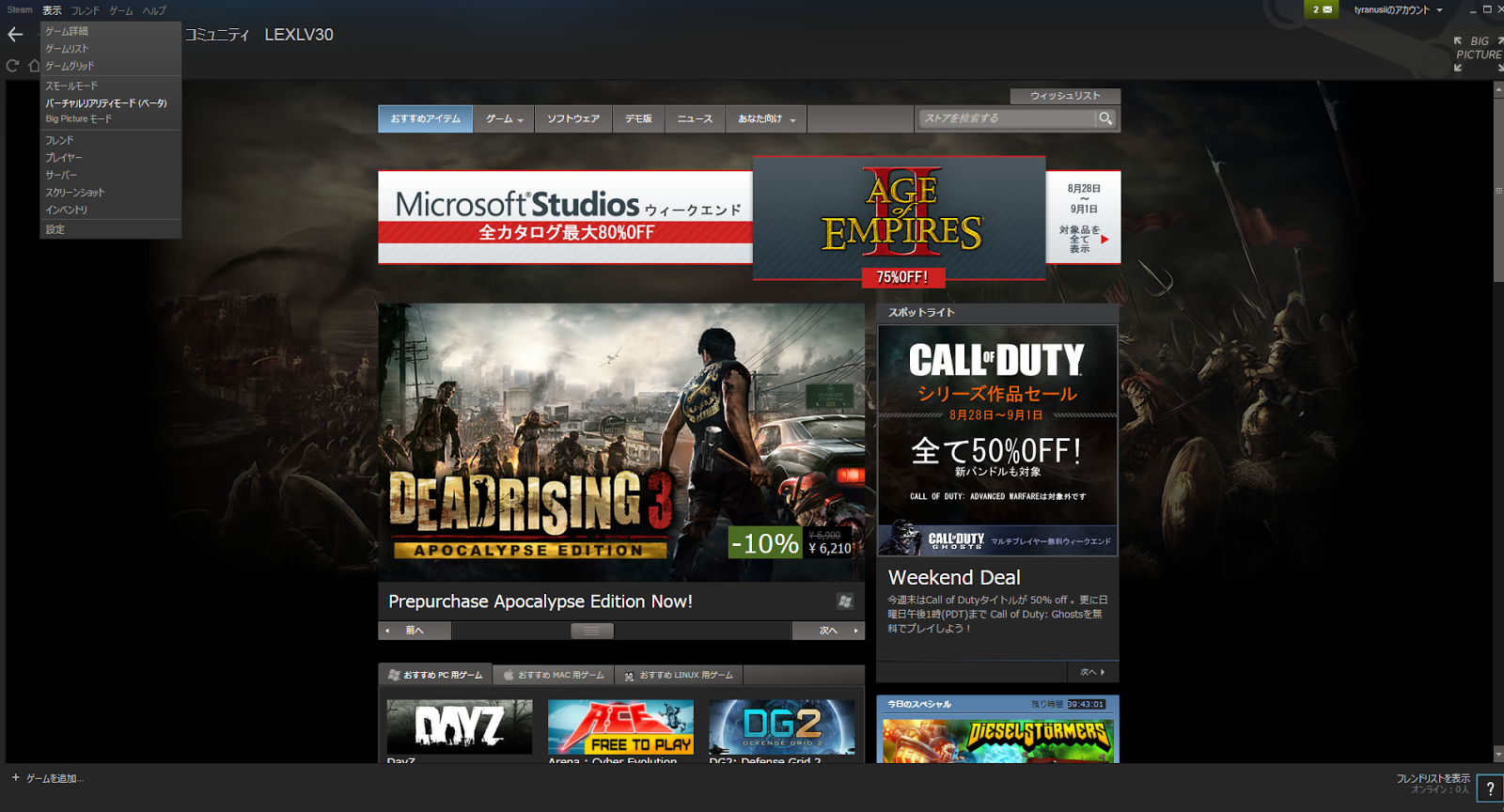The width and height of the screenshot is (1504, 812).
Task: Switch to スモールモード in the menu
Action: coord(110,86)
